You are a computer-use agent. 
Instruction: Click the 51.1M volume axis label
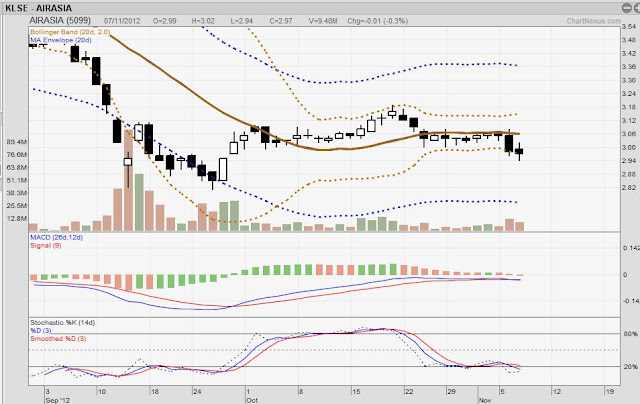17,180
